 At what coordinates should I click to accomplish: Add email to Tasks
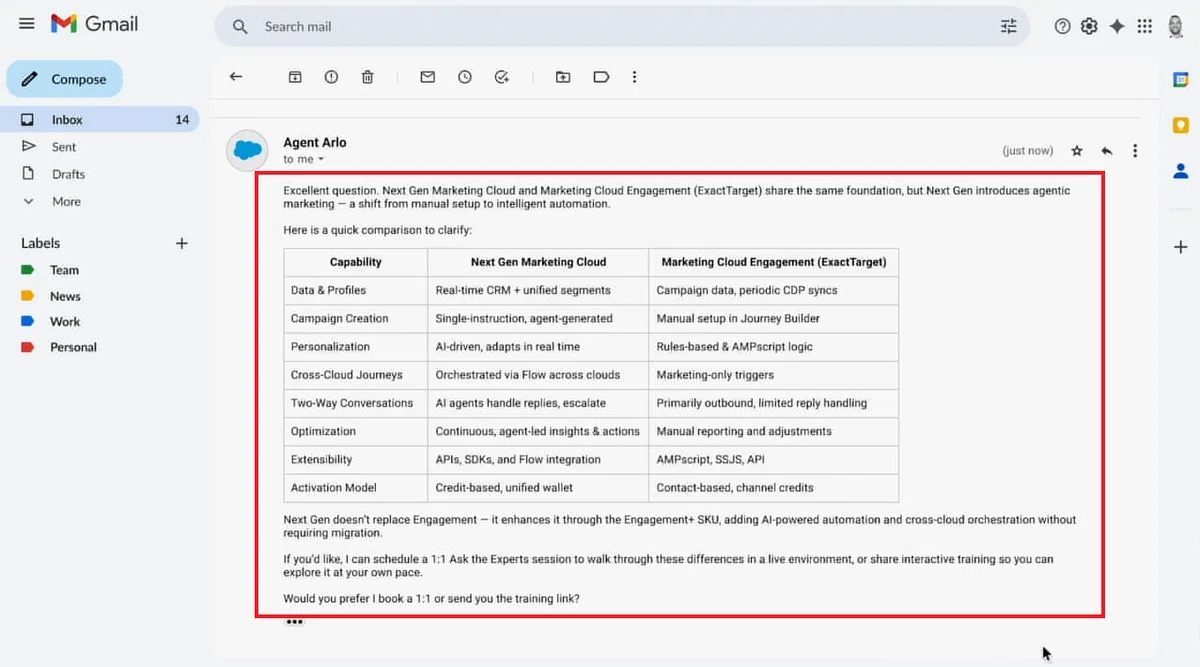click(x=502, y=77)
